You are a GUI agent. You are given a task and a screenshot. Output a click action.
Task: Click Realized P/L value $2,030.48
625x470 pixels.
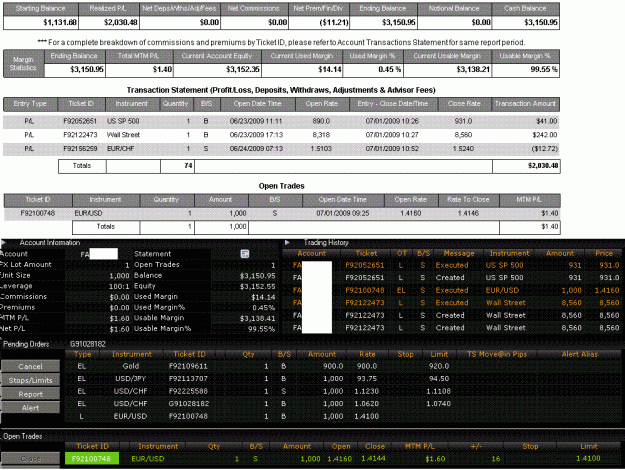(120, 22)
